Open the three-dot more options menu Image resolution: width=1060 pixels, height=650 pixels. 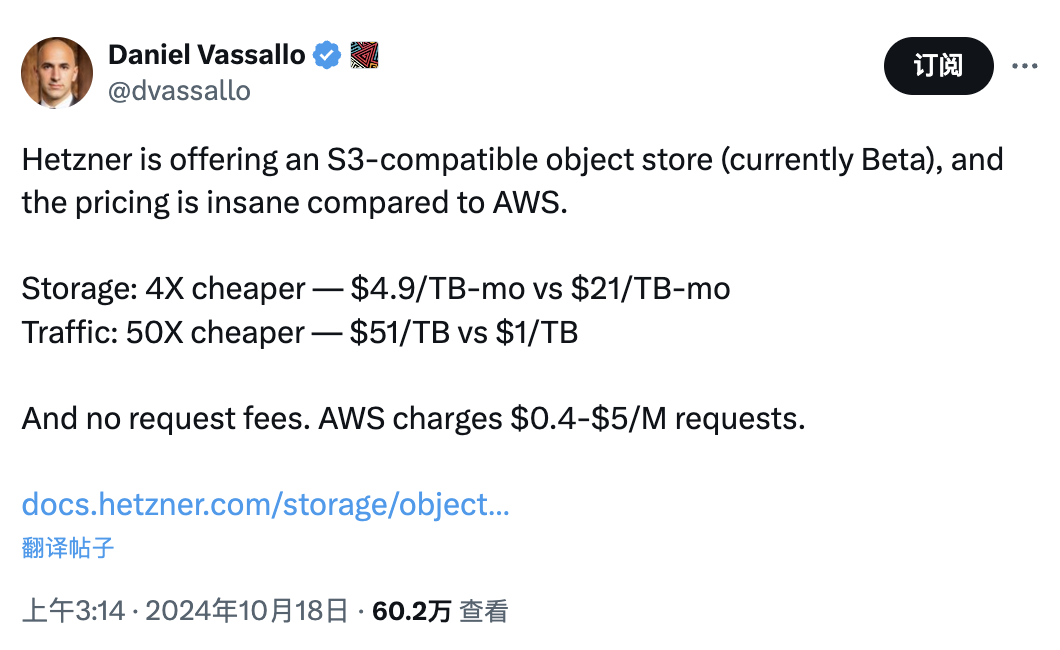pyautogui.click(x=1025, y=66)
